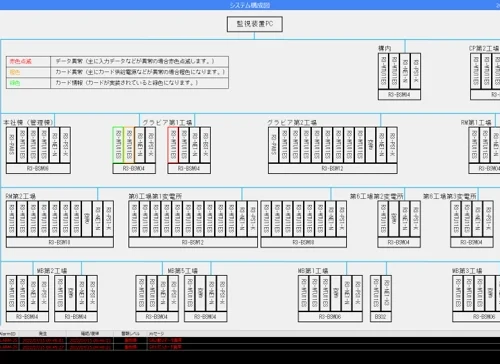Select the first alarm row in the list
The width and height of the screenshot is (500, 364).
coord(250,340)
